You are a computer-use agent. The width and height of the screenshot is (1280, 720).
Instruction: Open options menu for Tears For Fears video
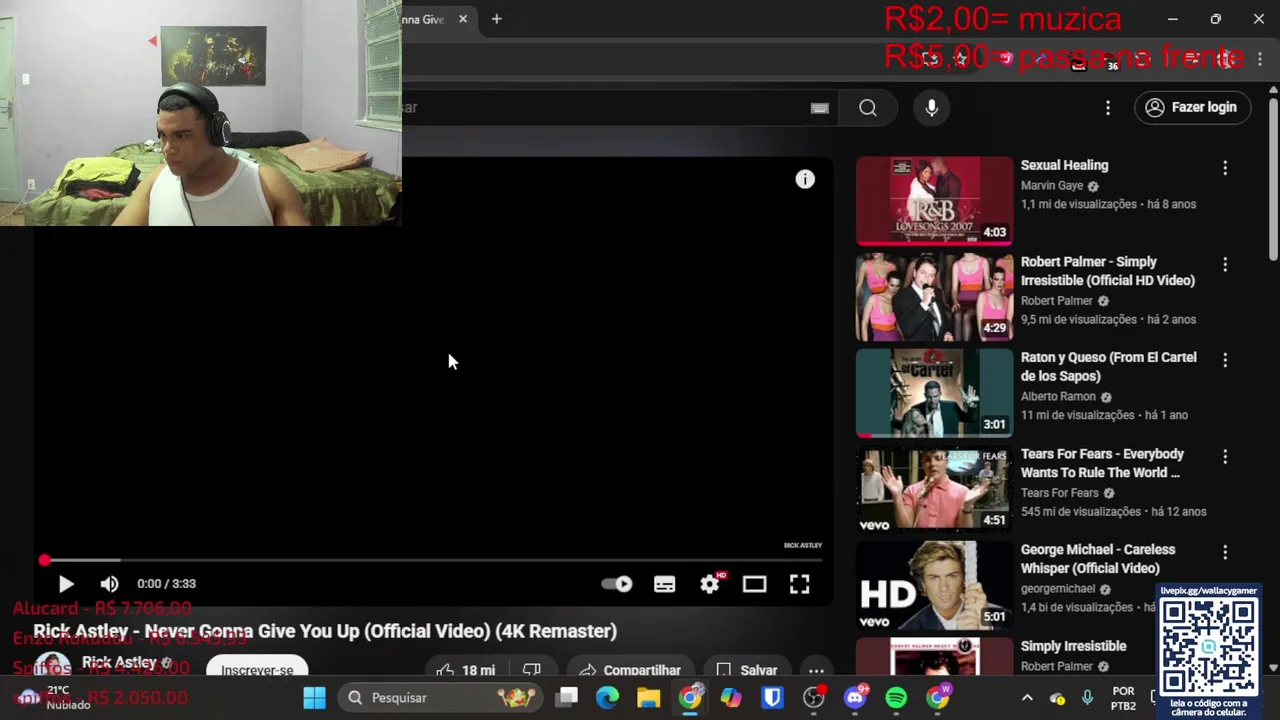tap(1225, 456)
